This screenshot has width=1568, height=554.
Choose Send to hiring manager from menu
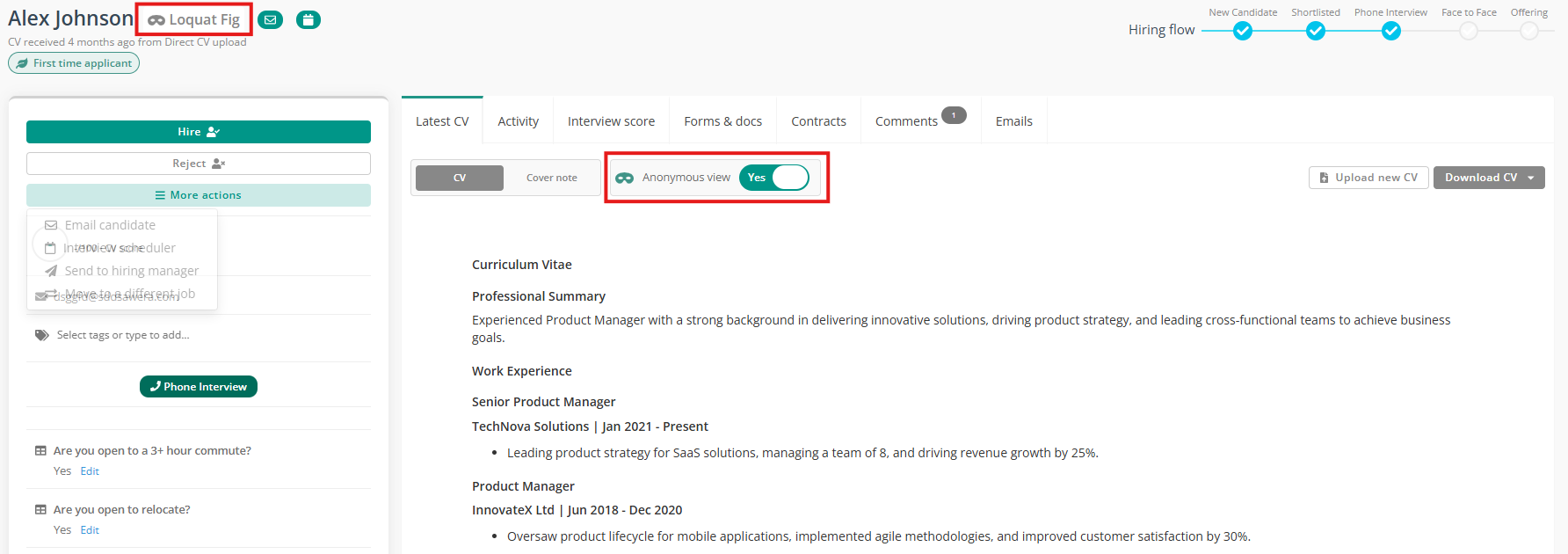tap(131, 271)
